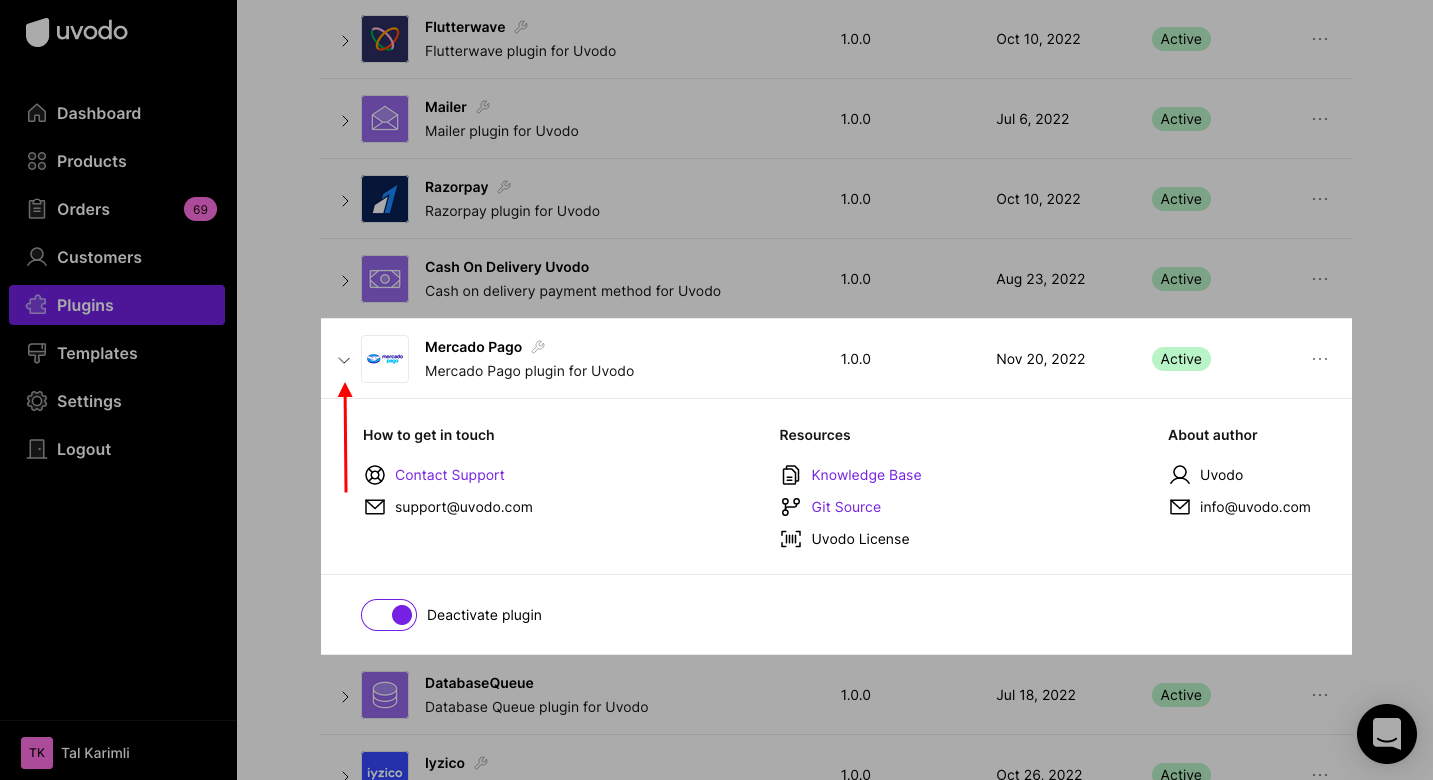Click the support@uvodo.com email address
Image resolution: width=1433 pixels, height=780 pixels.
pos(464,507)
